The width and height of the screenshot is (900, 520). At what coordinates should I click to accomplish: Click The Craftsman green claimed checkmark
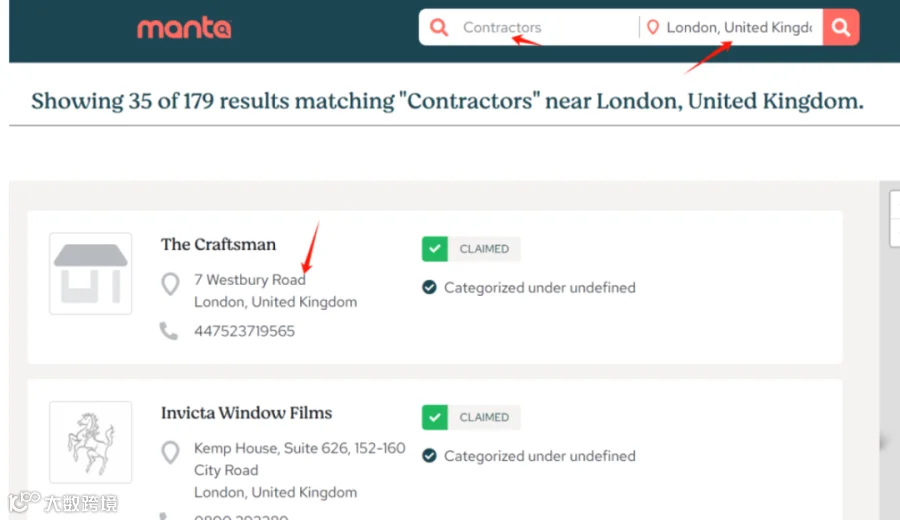coord(435,249)
